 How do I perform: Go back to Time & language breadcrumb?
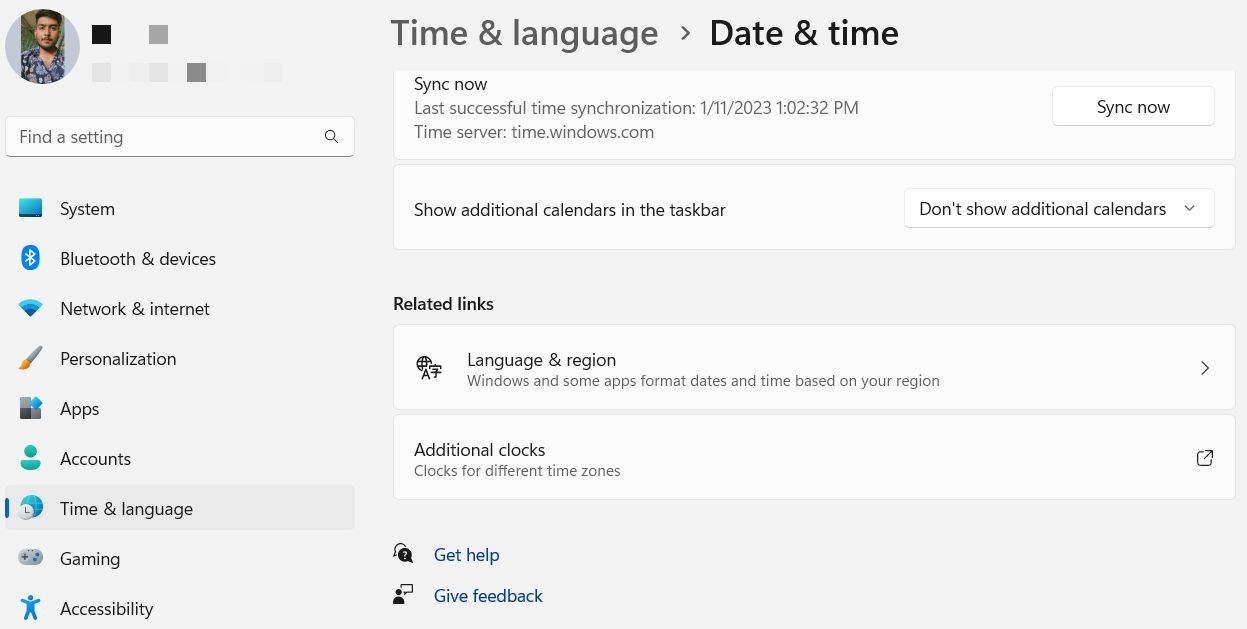(524, 33)
